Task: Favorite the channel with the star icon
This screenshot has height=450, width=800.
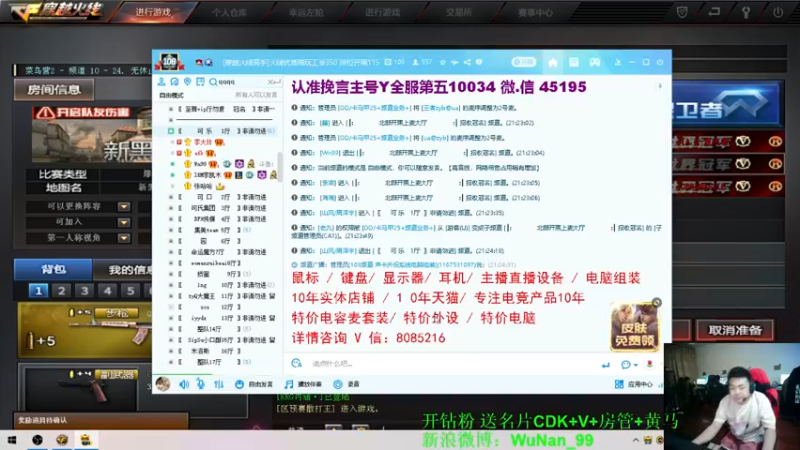Action: pyautogui.click(x=442, y=62)
